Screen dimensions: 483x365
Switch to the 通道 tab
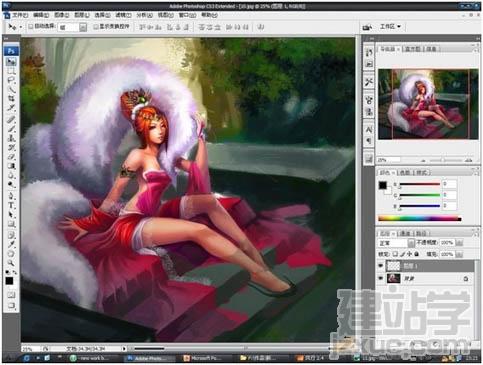pyautogui.click(x=405, y=233)
